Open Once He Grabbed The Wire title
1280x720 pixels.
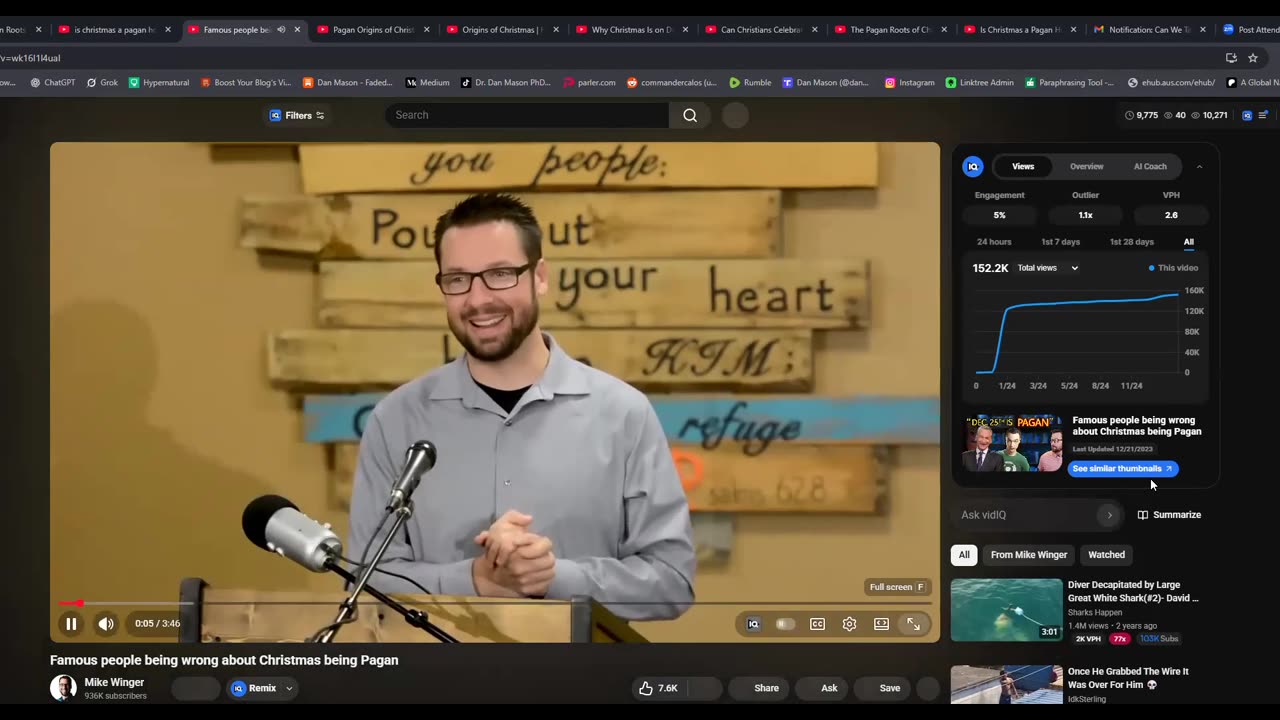pyautogui.click(x=1128, y=678)
